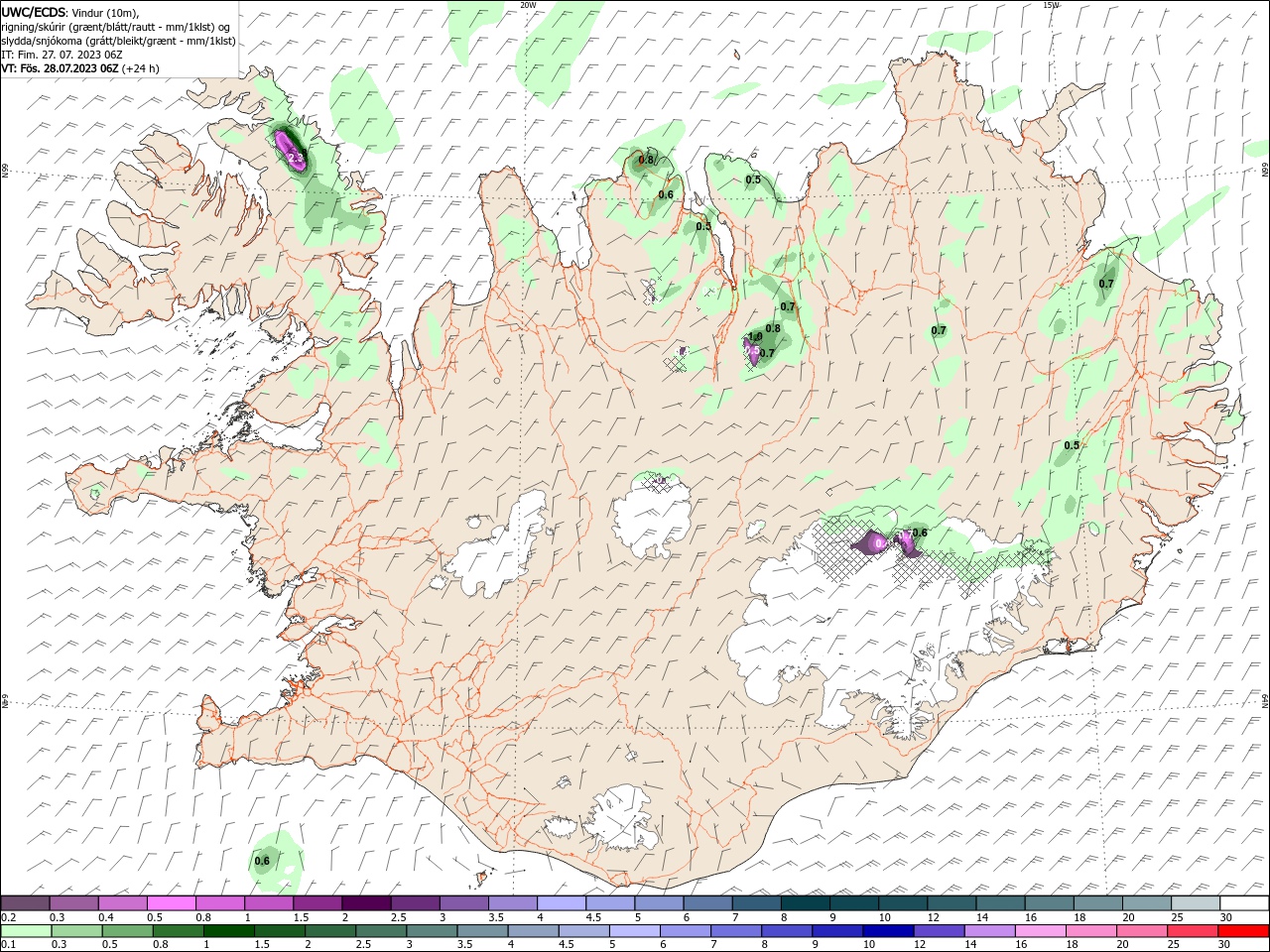Click the 0.6 value at northern Vatnajökull edge

[x=920, y=534]
